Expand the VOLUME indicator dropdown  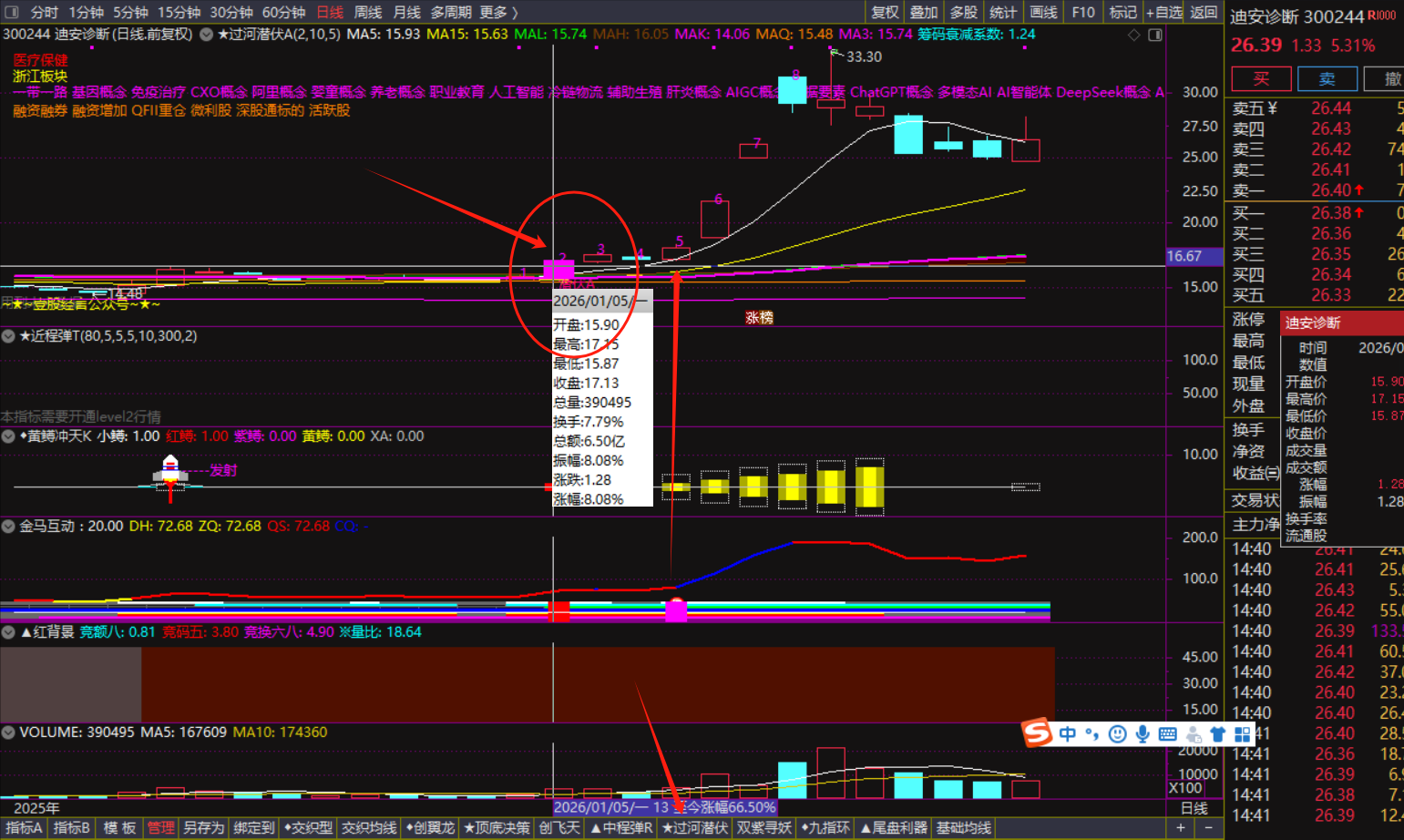click(8, 732)
